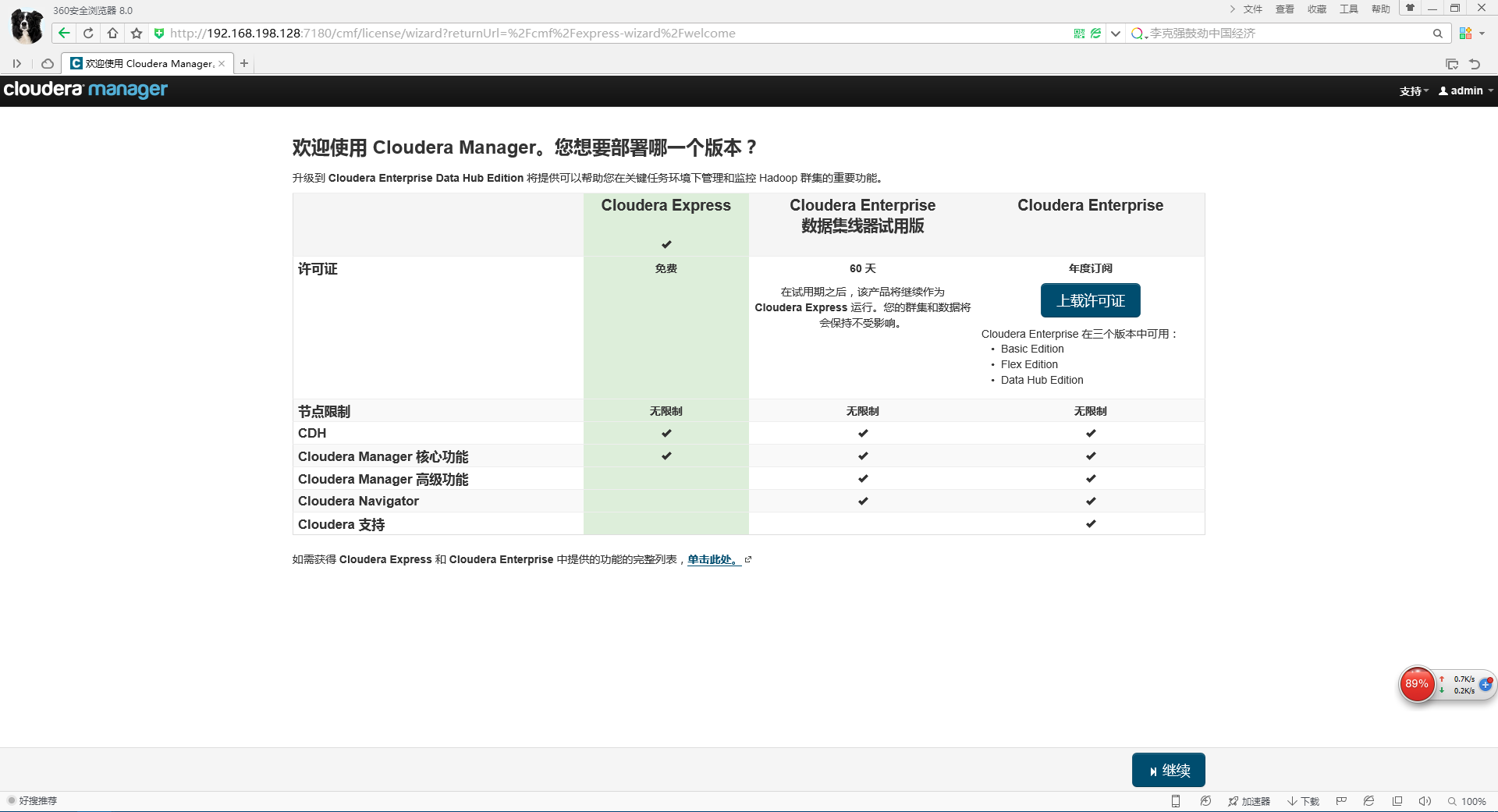Reload the page with refresh icon
This screenshot has height=812, width=1498.
[88, 33]
